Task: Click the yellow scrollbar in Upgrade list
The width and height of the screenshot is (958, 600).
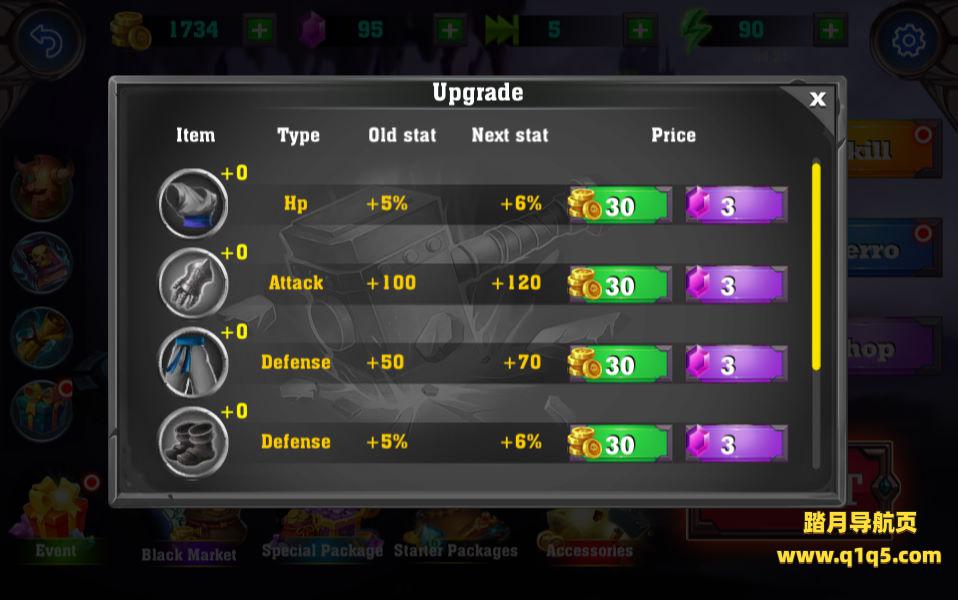Action: [816, 266]
